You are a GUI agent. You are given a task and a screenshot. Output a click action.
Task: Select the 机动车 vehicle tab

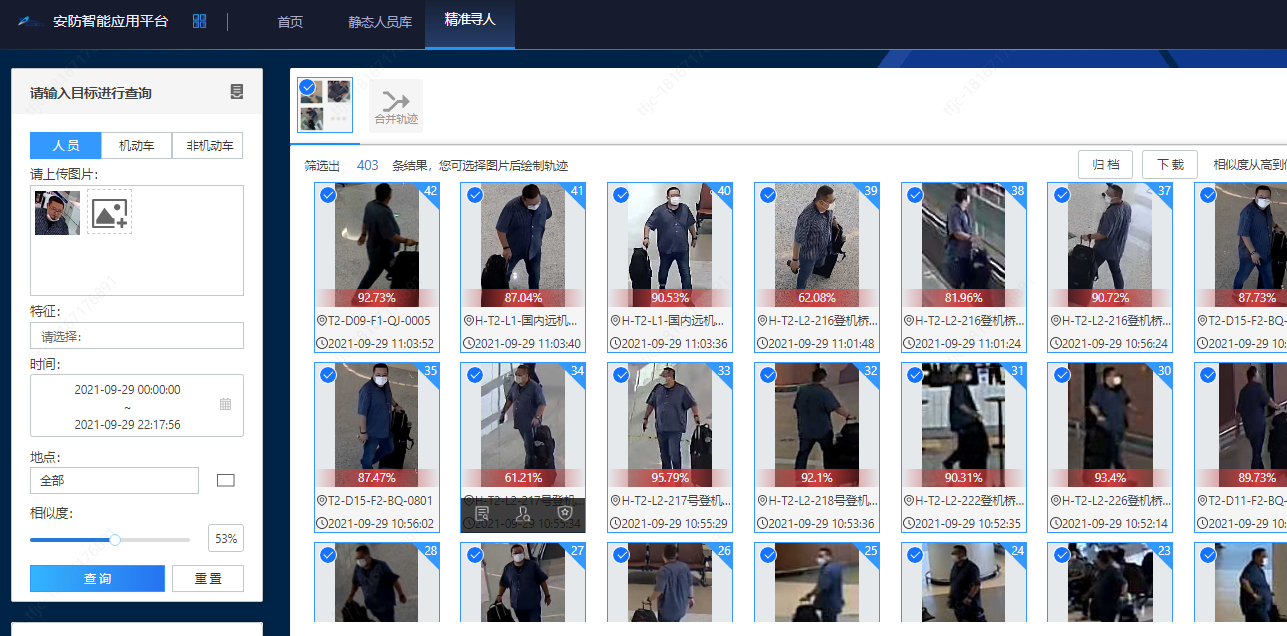pos(136,146)
